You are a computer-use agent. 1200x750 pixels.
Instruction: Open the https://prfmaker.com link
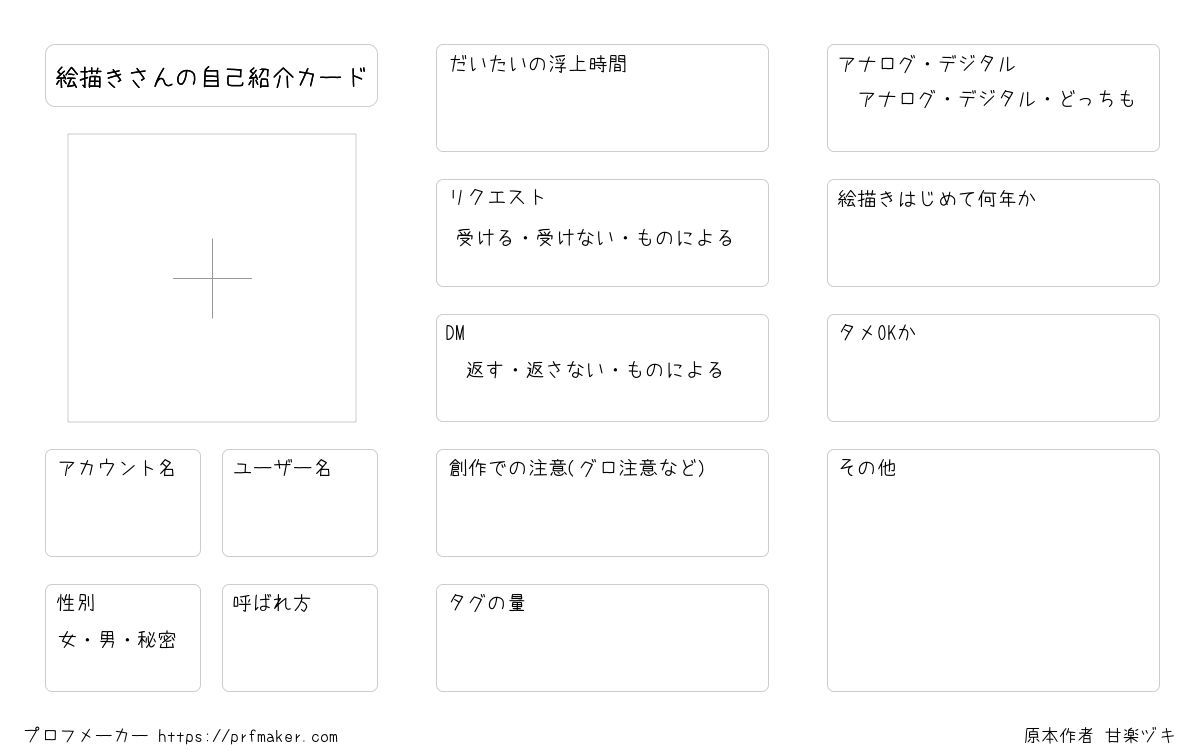tap(248, 737)
